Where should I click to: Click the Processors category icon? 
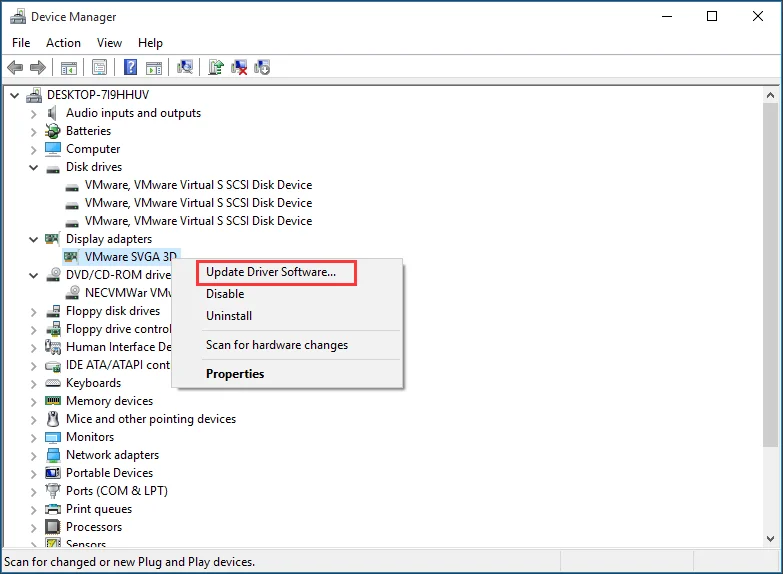pyautogui.click(x=52, y=527)
